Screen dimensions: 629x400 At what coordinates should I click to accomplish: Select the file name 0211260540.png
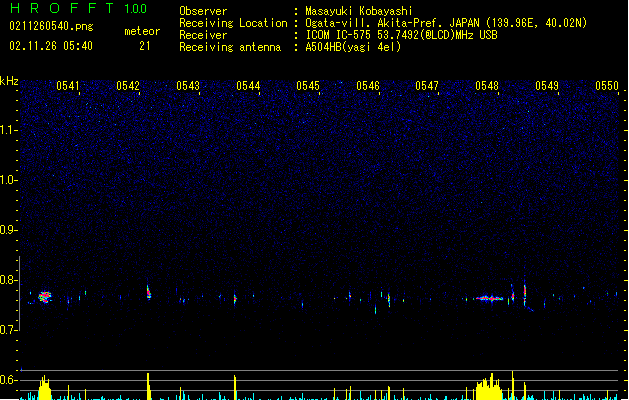tap(51, 26)
